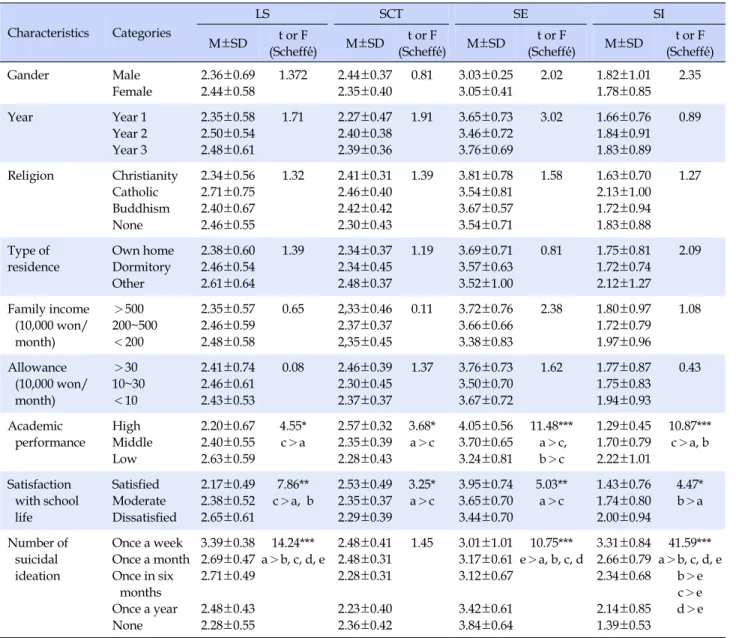Click the 'Male' category cell
This screenshot has width=736, height=638.
(126, 75)
